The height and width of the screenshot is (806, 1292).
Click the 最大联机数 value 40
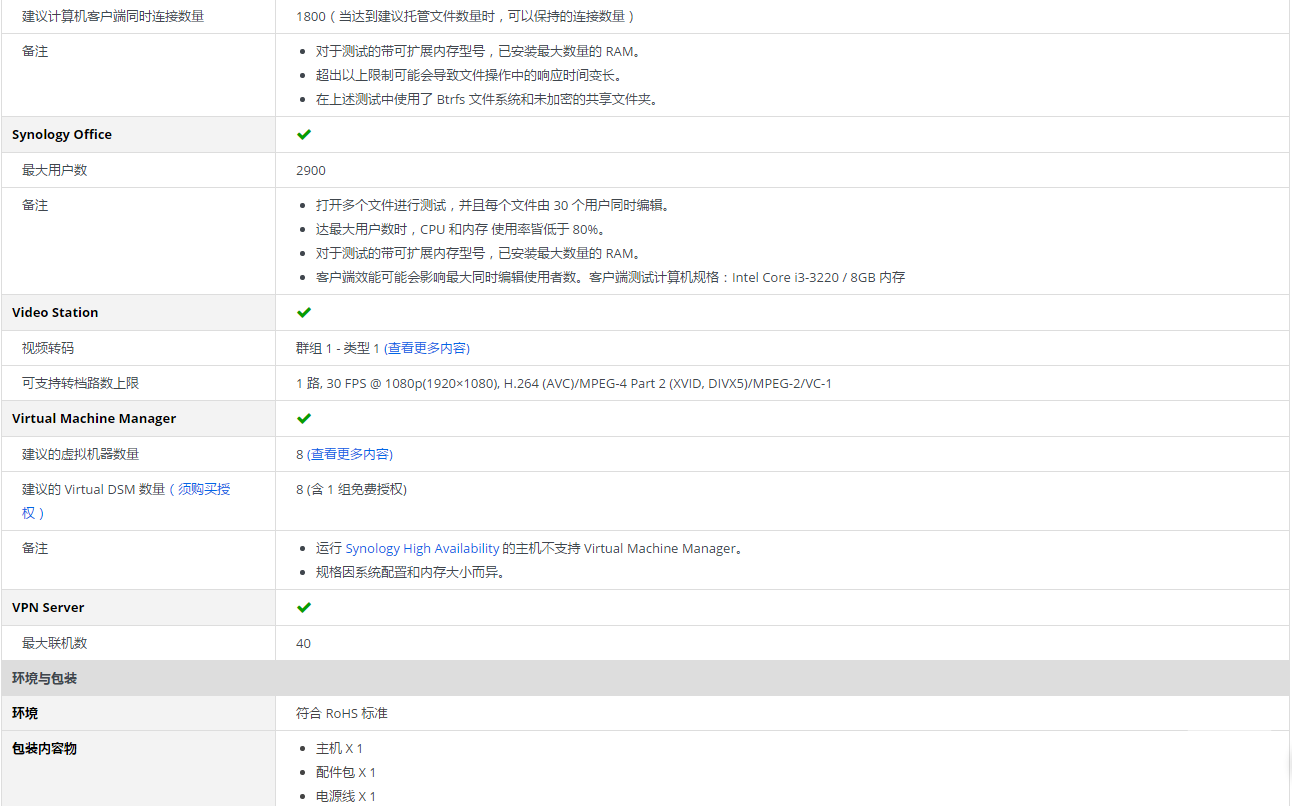click(x=304, y=643)
